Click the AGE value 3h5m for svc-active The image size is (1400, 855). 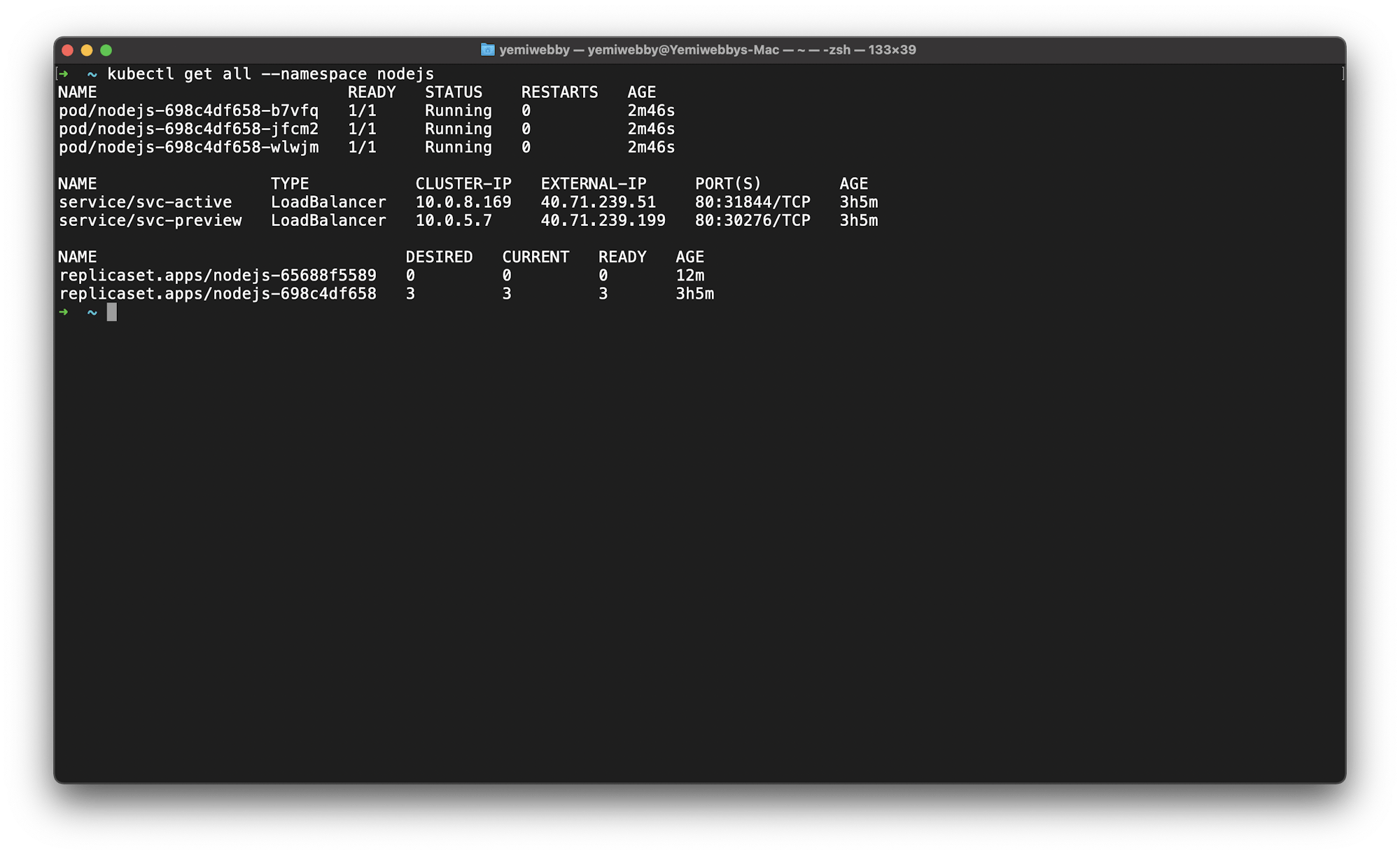pyautogui.click(x=859, y=202)
